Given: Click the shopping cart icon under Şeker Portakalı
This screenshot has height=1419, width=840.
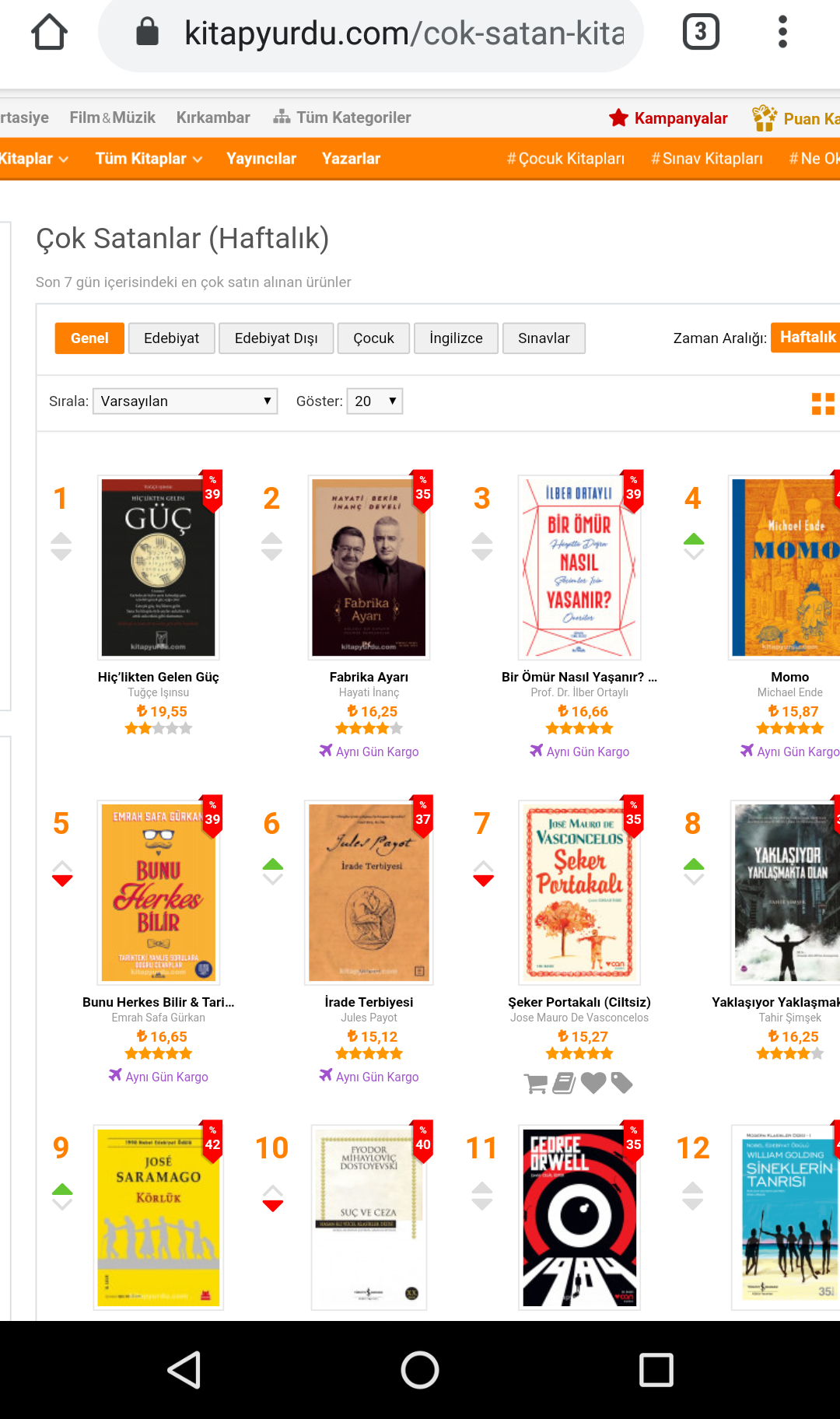Looking at the screenshot, I should coord(536,1083).
